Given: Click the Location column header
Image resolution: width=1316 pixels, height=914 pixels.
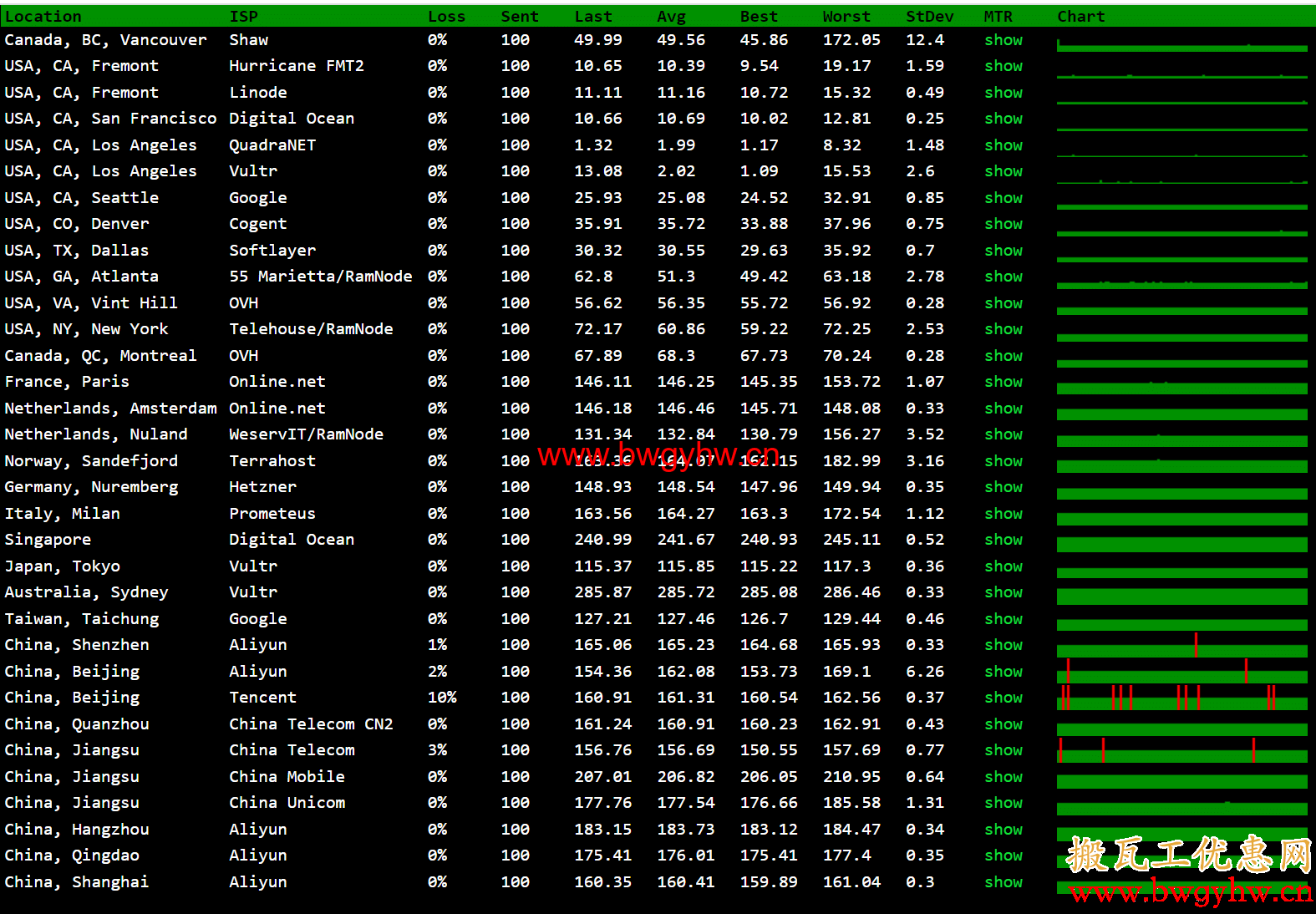Looking at the screenshot, I should coord(43,17).
